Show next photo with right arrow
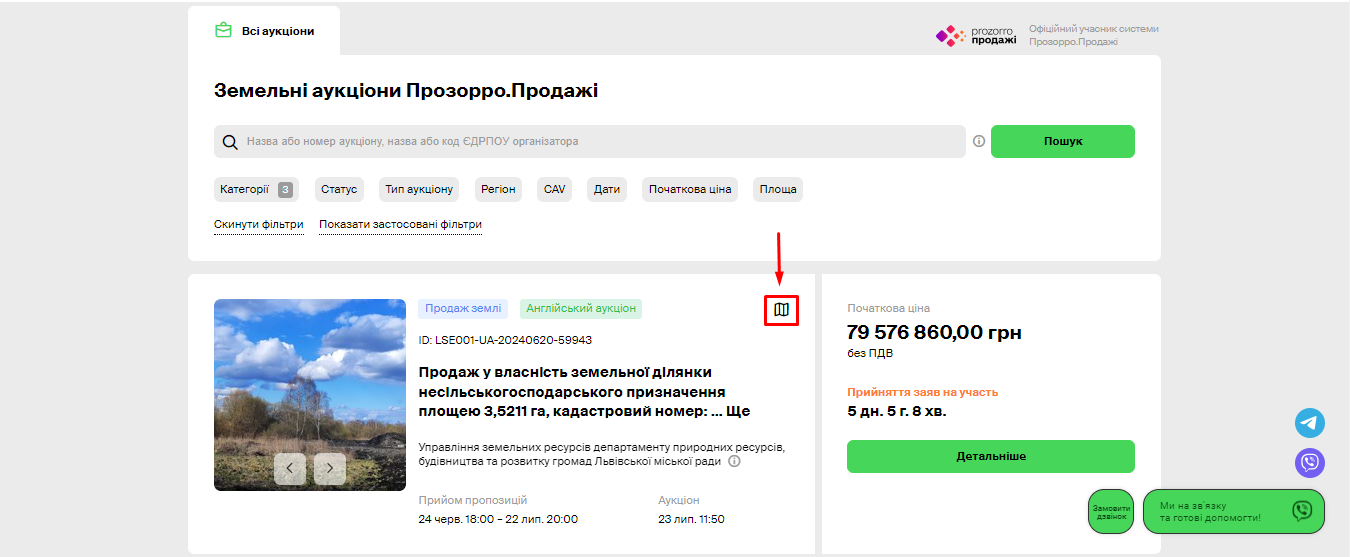 pyautogui.click(x=330, y=468)
